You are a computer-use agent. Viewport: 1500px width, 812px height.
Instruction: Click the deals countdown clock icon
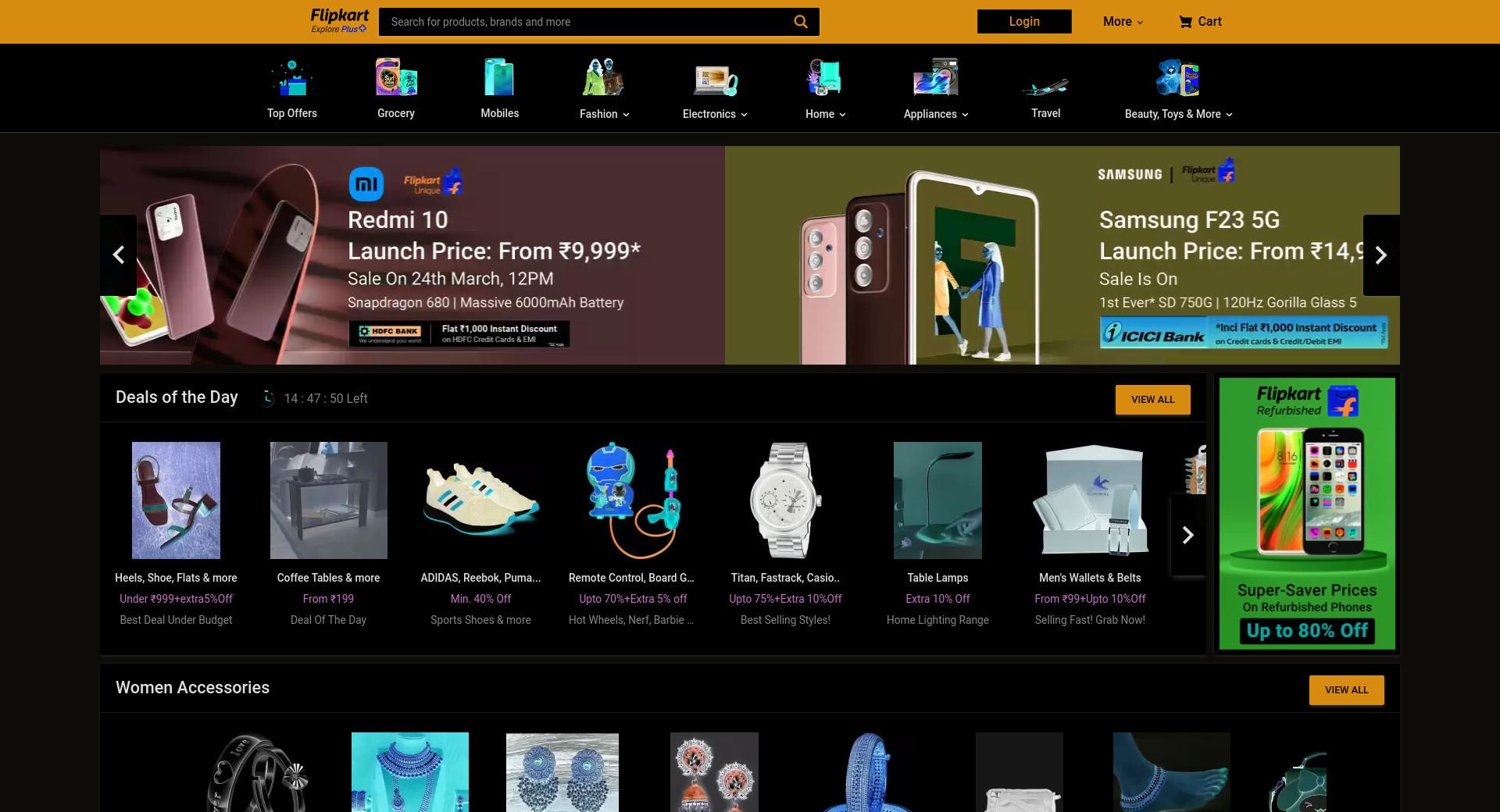click(x=268, y=398)
